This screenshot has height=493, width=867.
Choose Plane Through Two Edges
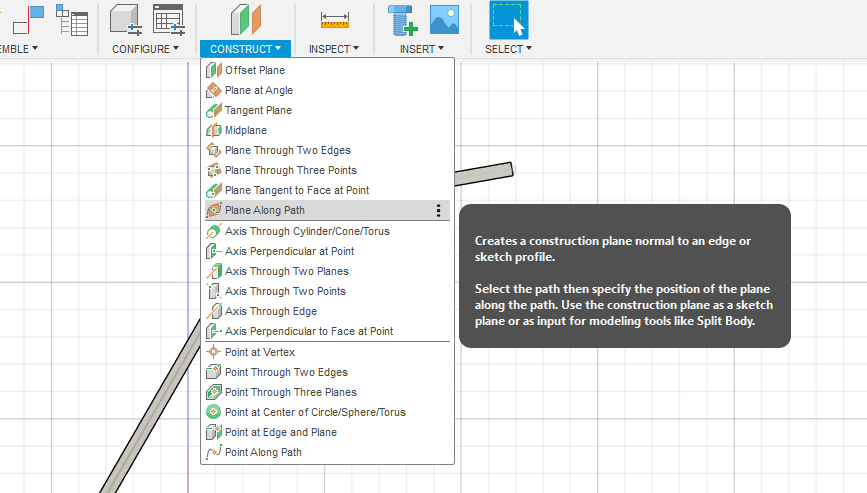click(x=327, y=150)
